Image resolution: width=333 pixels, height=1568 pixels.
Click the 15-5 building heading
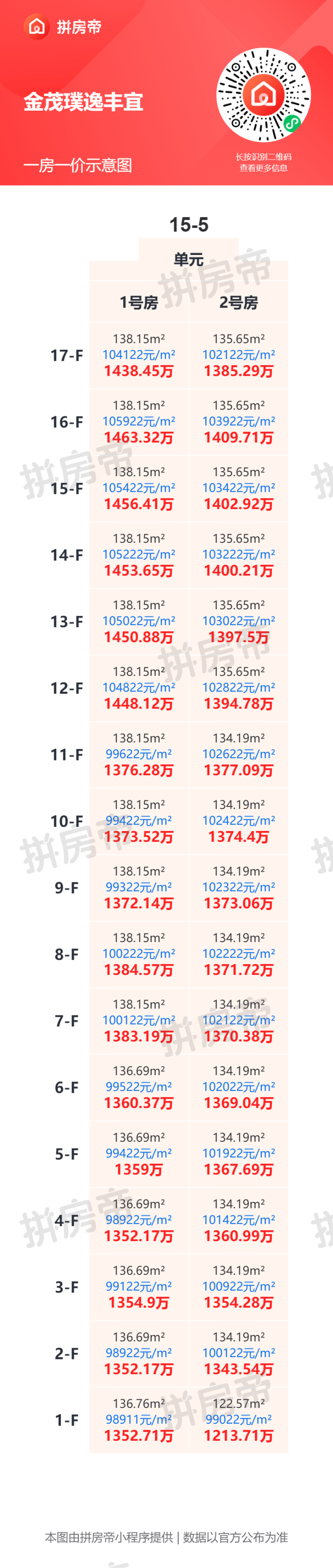tap(189, 224)
